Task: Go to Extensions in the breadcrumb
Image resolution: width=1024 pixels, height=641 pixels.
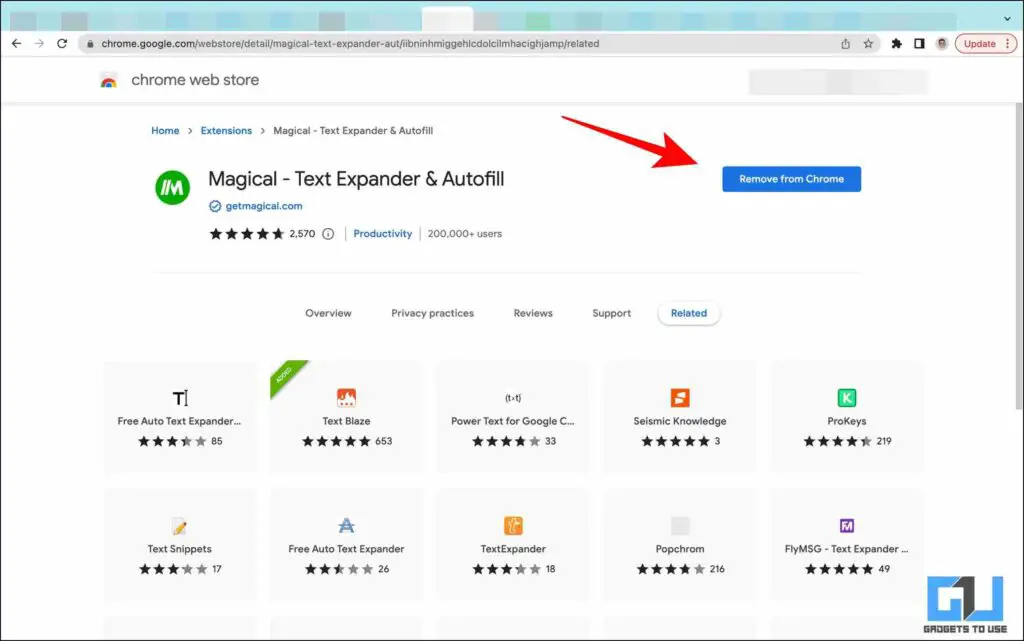Action: click(226, 131)
